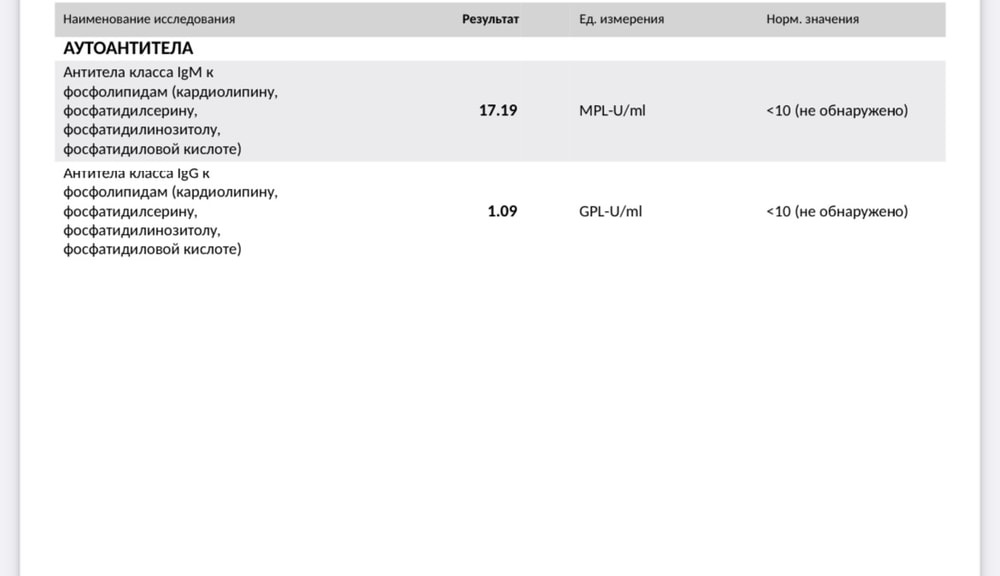Image resolution: width=1000 pixels, height=576 pixels.
Task: Click the IgM row norm value '<10 (не обнаружено)'
Action: coord(837,110)
